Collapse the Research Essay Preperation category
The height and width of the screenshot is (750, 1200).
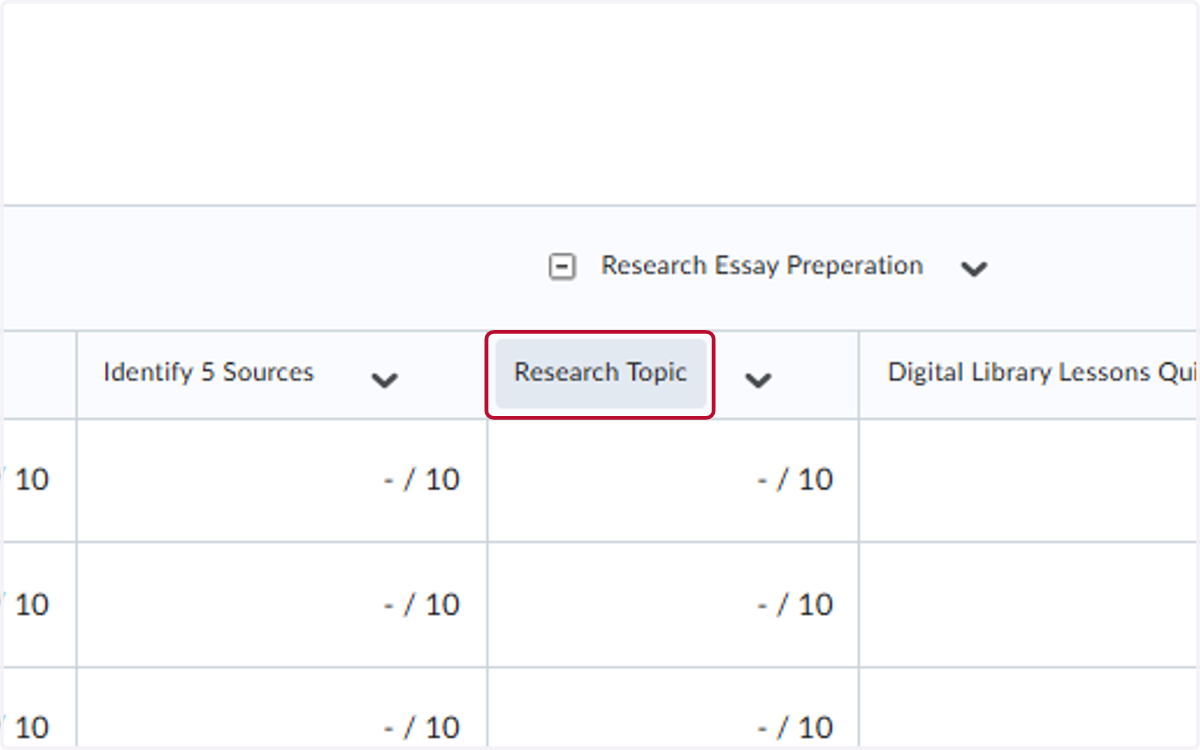[x=563, y=267]
